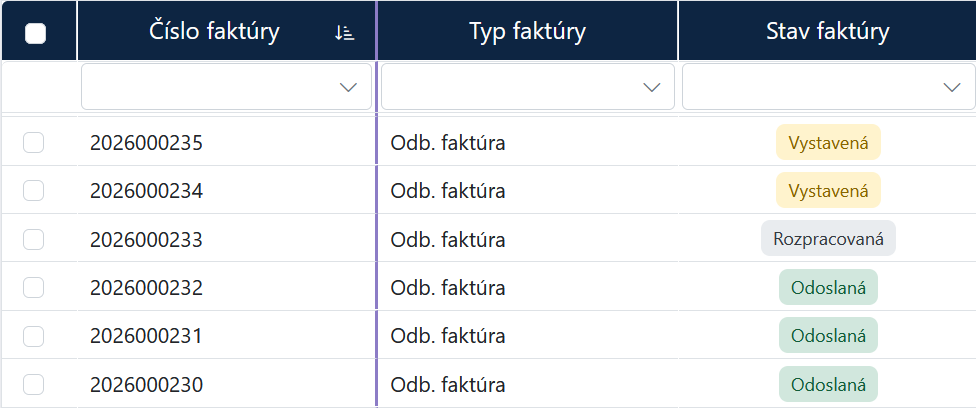The height and width of the screenshot is (408, 976).
Task: Click the Číslo faktúry column header label
Action: pyautogui.click(x=214, y=31)
